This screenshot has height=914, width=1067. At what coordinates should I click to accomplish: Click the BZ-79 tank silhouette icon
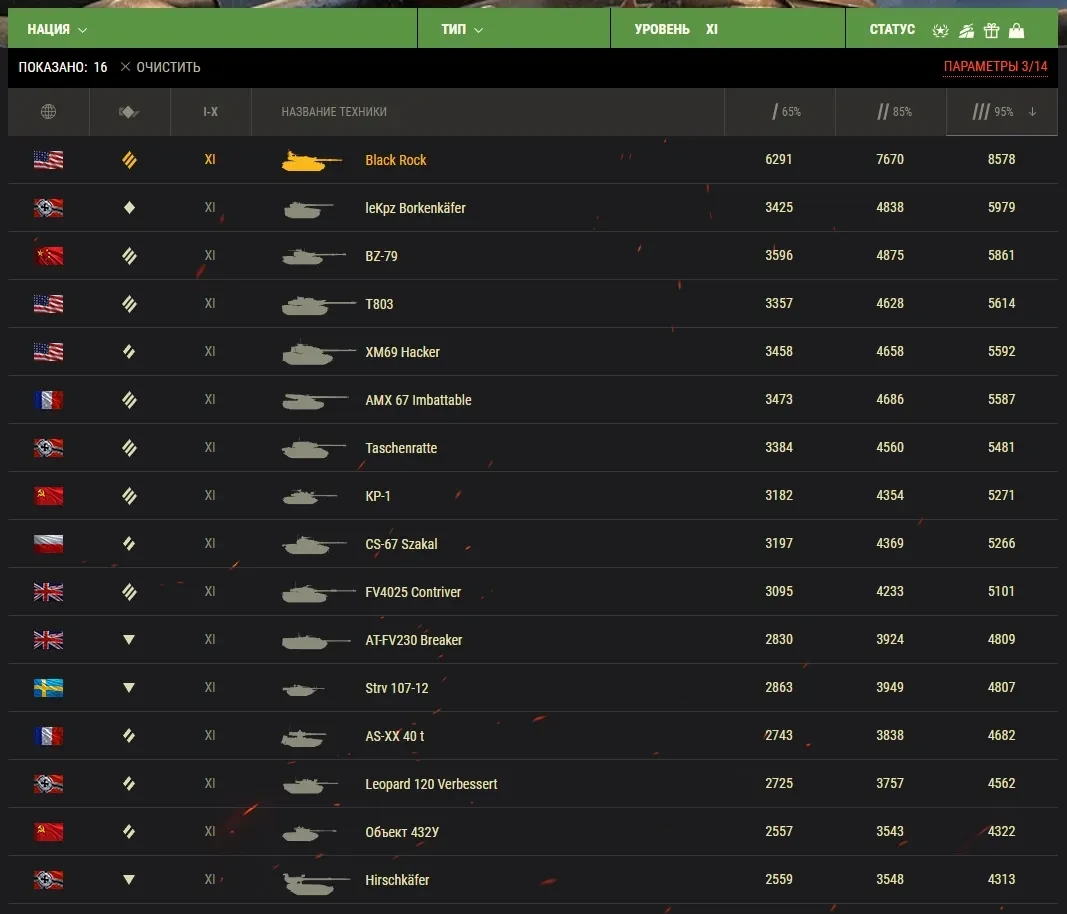click(x=314, y=256)
